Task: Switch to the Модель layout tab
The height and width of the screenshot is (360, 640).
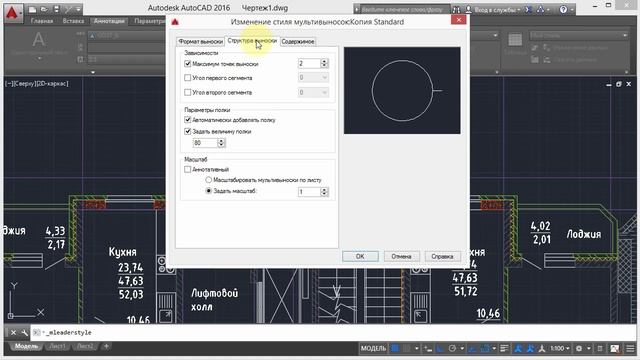Action: click(26, 347)
